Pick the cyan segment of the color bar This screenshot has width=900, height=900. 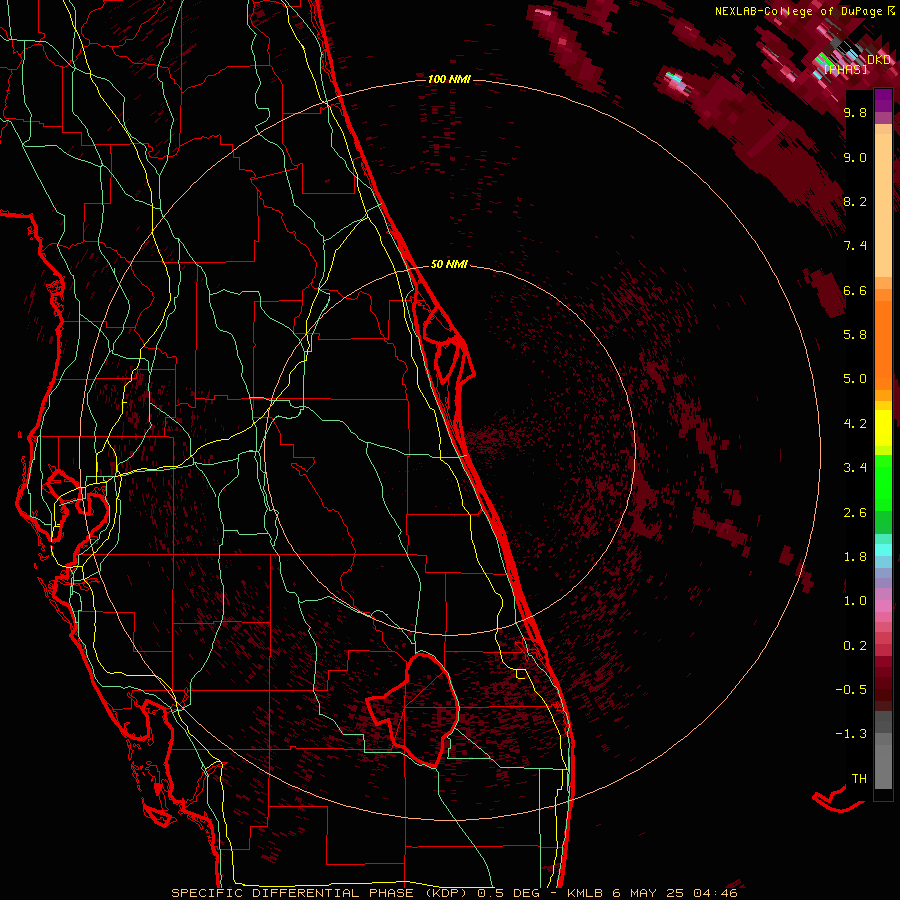coord(883,550)
